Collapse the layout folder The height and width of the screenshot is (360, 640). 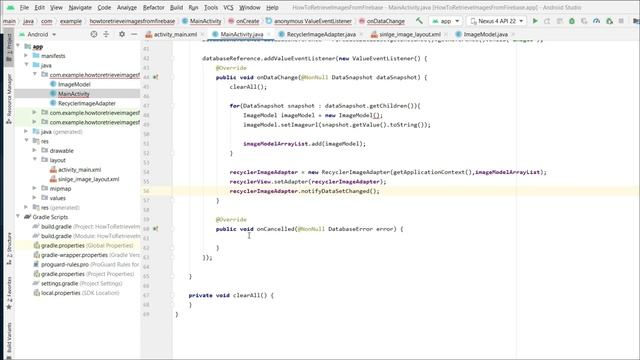(35, 160)
